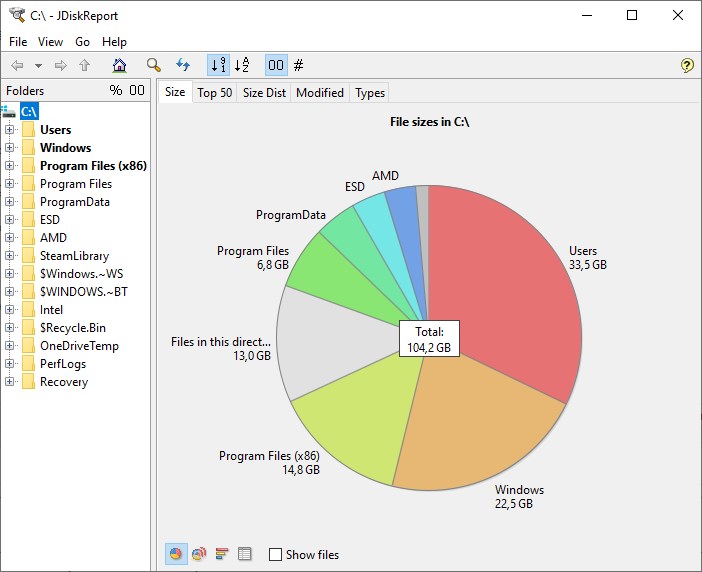Select the pie chart view icon
The image size is (702, 572).
[176, 554]
